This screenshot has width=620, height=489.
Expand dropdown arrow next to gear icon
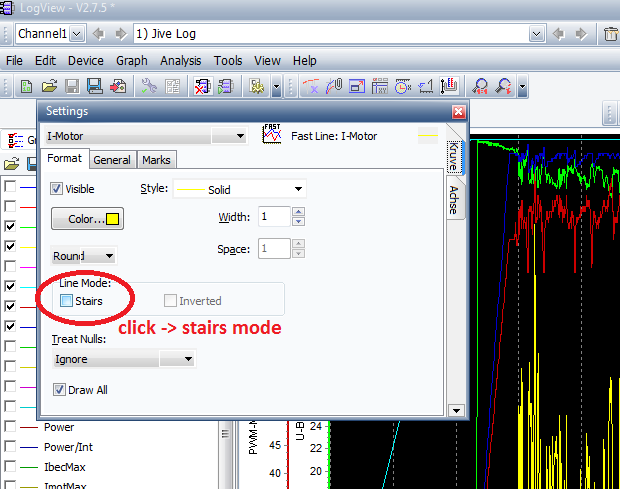click(276, 86)
